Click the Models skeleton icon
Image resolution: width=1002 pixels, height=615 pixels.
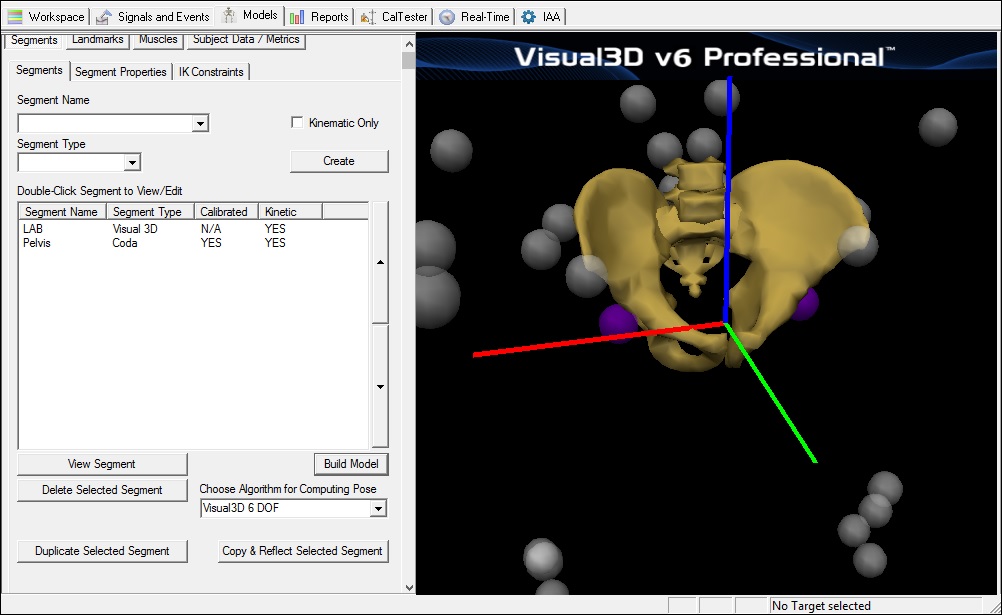coord(229,16)
